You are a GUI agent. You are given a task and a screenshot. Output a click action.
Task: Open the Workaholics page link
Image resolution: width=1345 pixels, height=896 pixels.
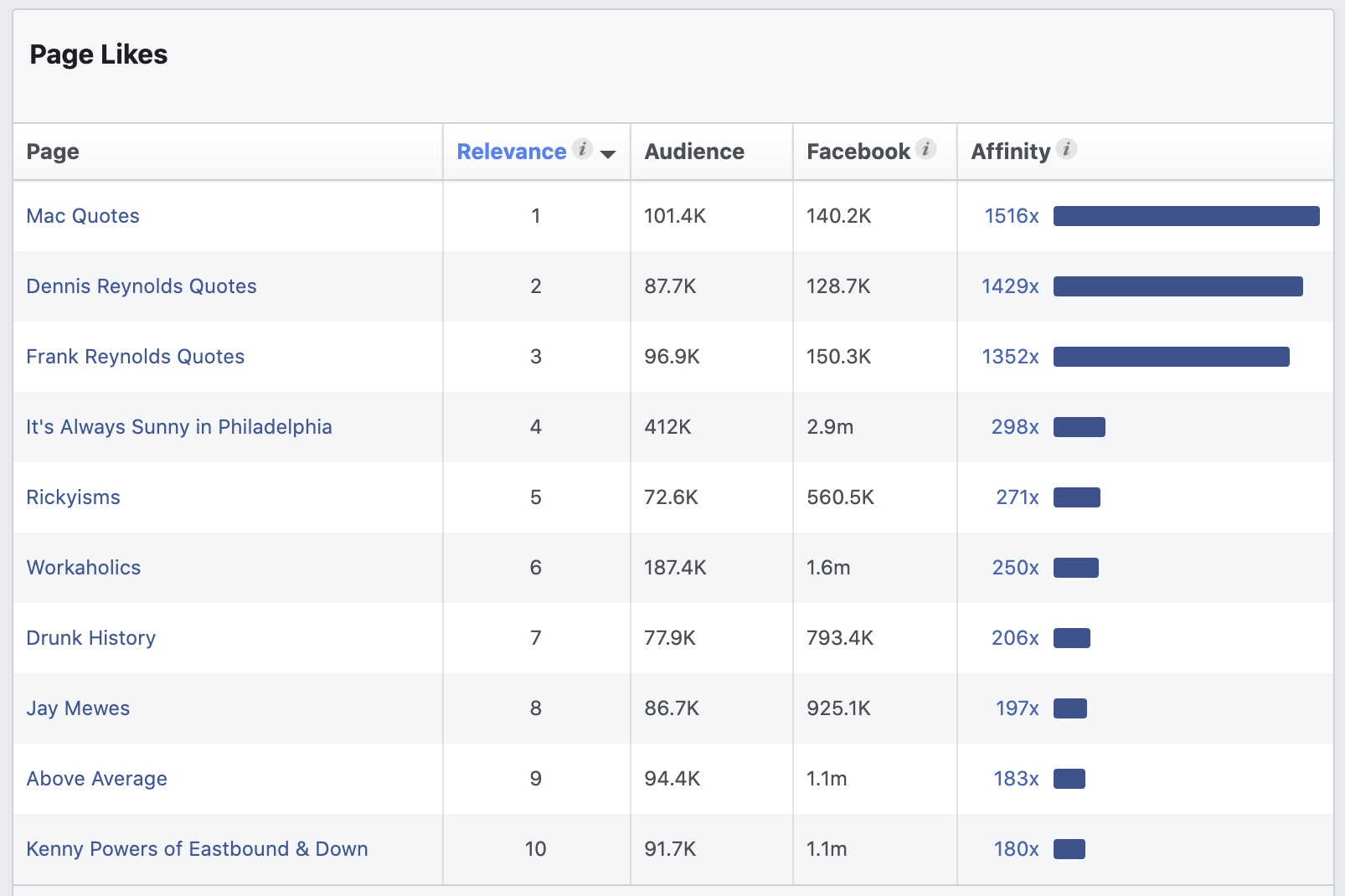point(83,568)
